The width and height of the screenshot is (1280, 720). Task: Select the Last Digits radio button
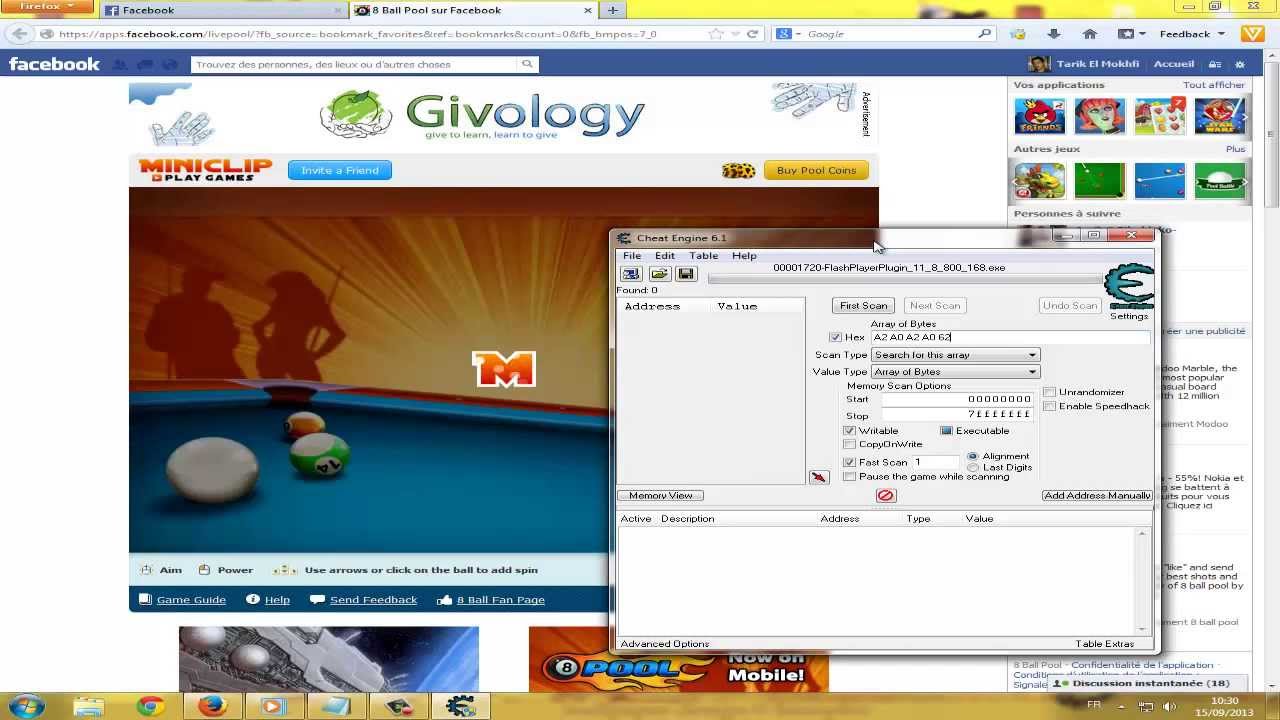point(973,468)
